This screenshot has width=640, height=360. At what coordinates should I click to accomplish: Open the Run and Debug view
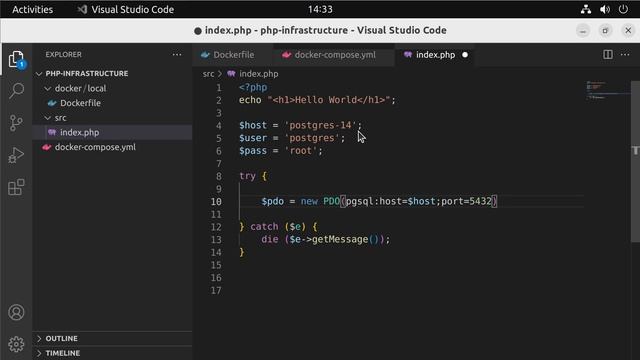16,155
